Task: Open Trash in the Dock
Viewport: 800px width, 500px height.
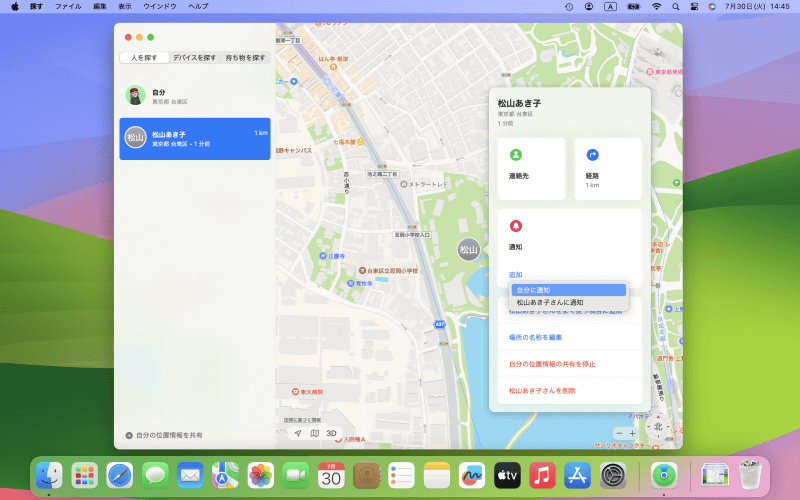Action: 750,476
